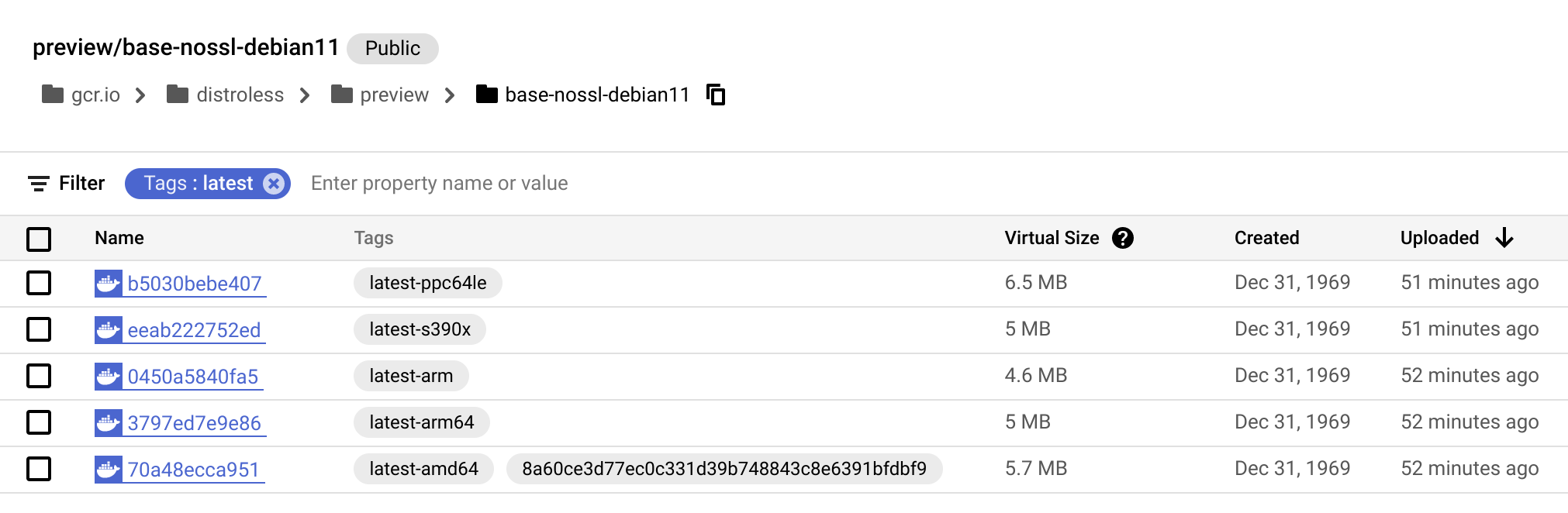Check the row for b5030bebe407
Screen dimensions: 1568x513
coord(39,283)
